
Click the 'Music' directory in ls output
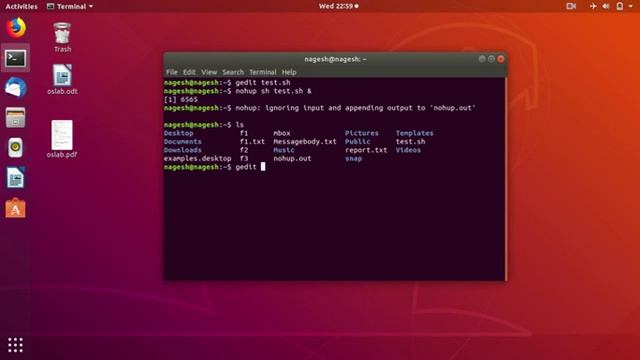point(284,150)
